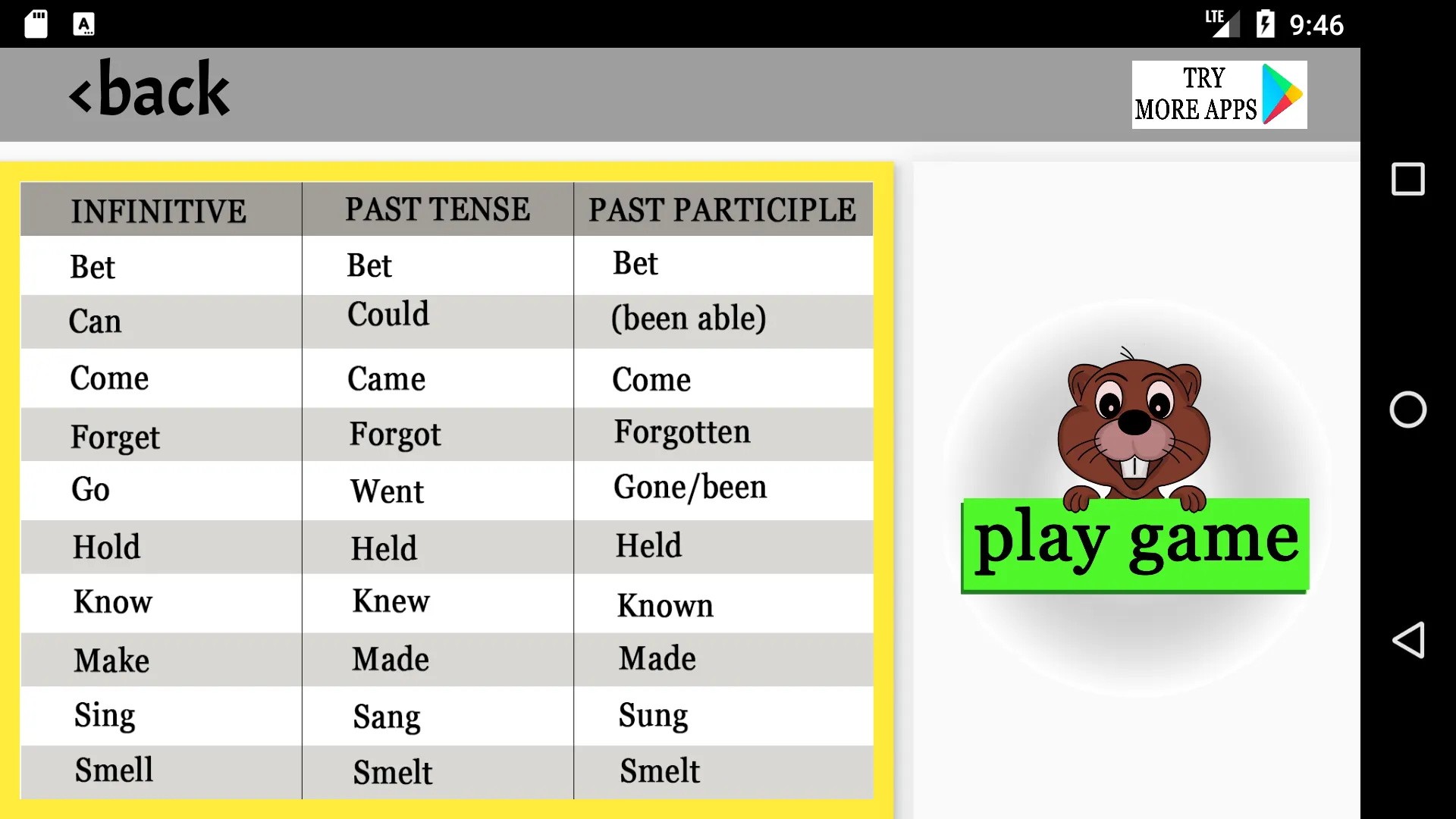Click the Go past tense Went cell
This screenshot has height=819, width=1456.
437,490
